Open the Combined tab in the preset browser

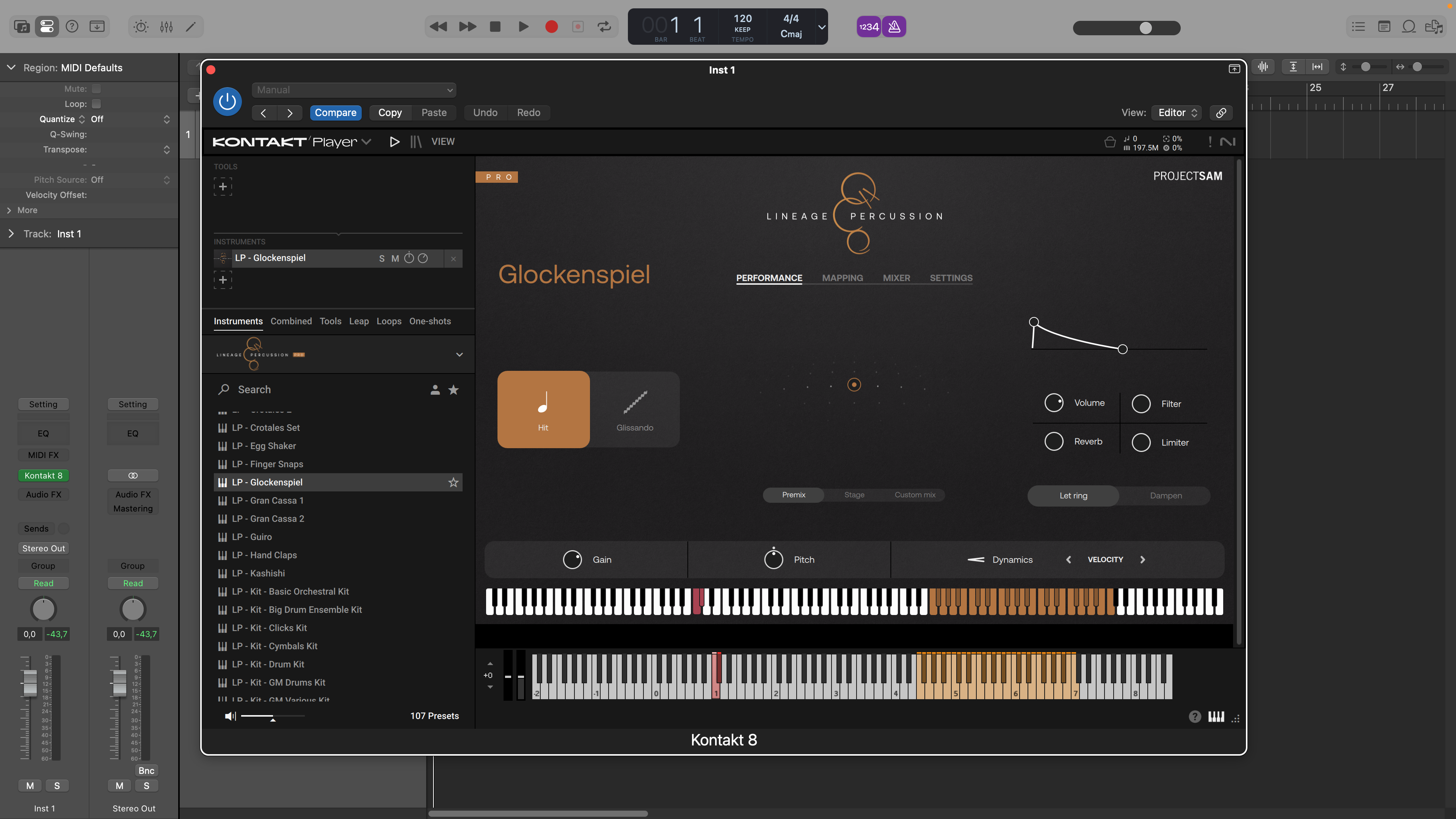pyautogui.click(x=291, y=321)
